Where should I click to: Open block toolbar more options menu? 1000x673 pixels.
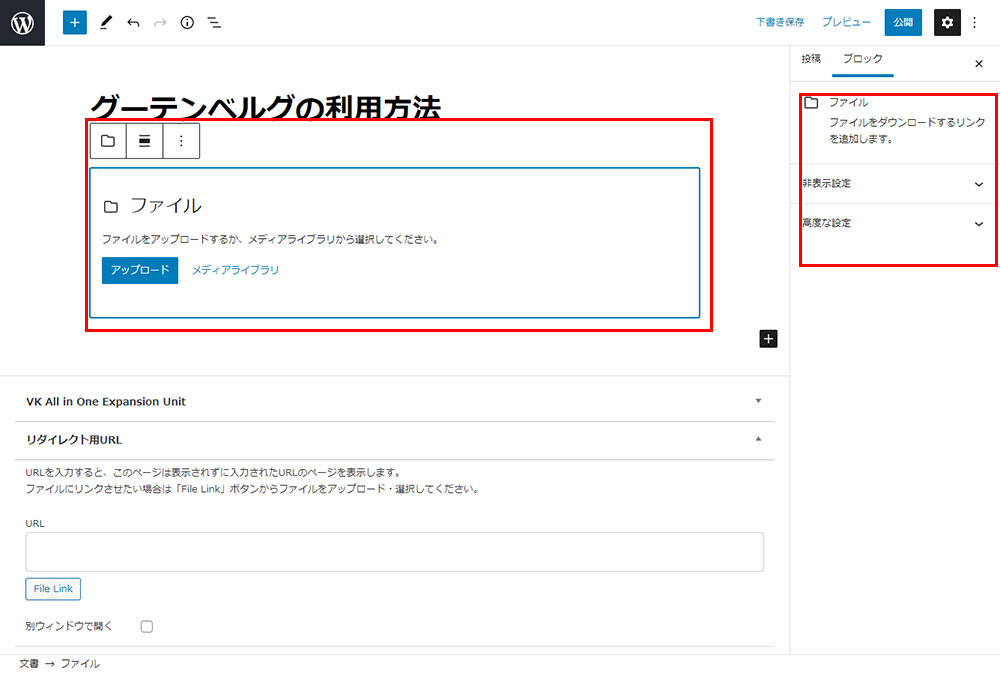(x=181, y=141)
